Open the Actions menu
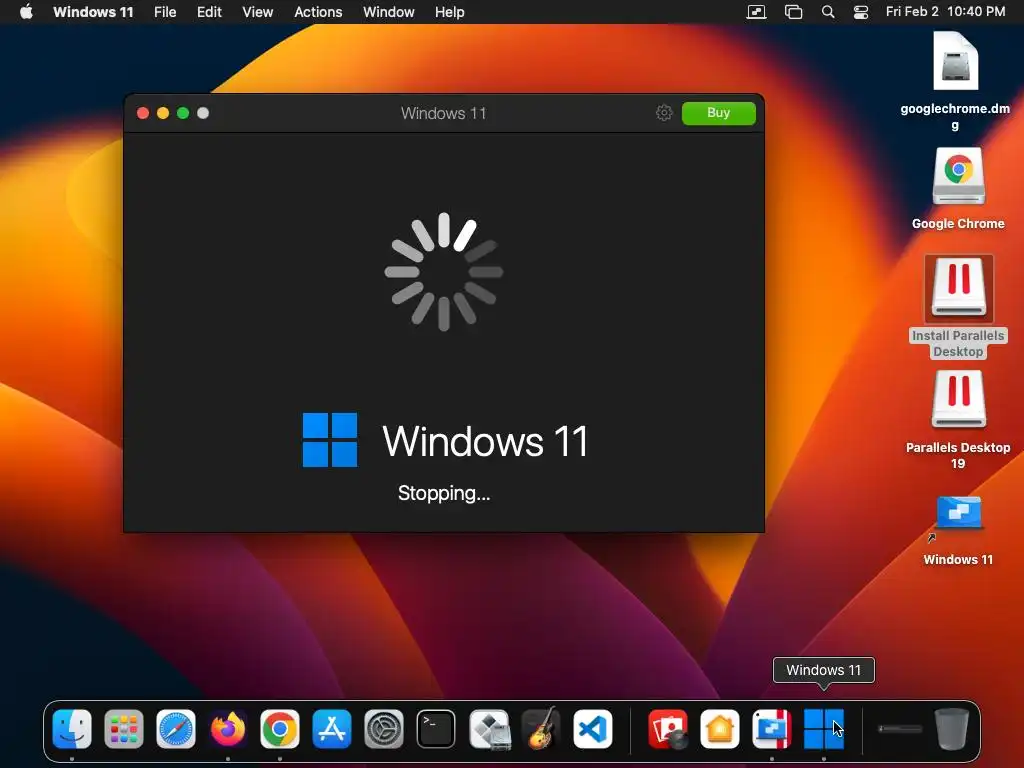Viewport: 1024px width, 768px height. click(x=318, y=12)
